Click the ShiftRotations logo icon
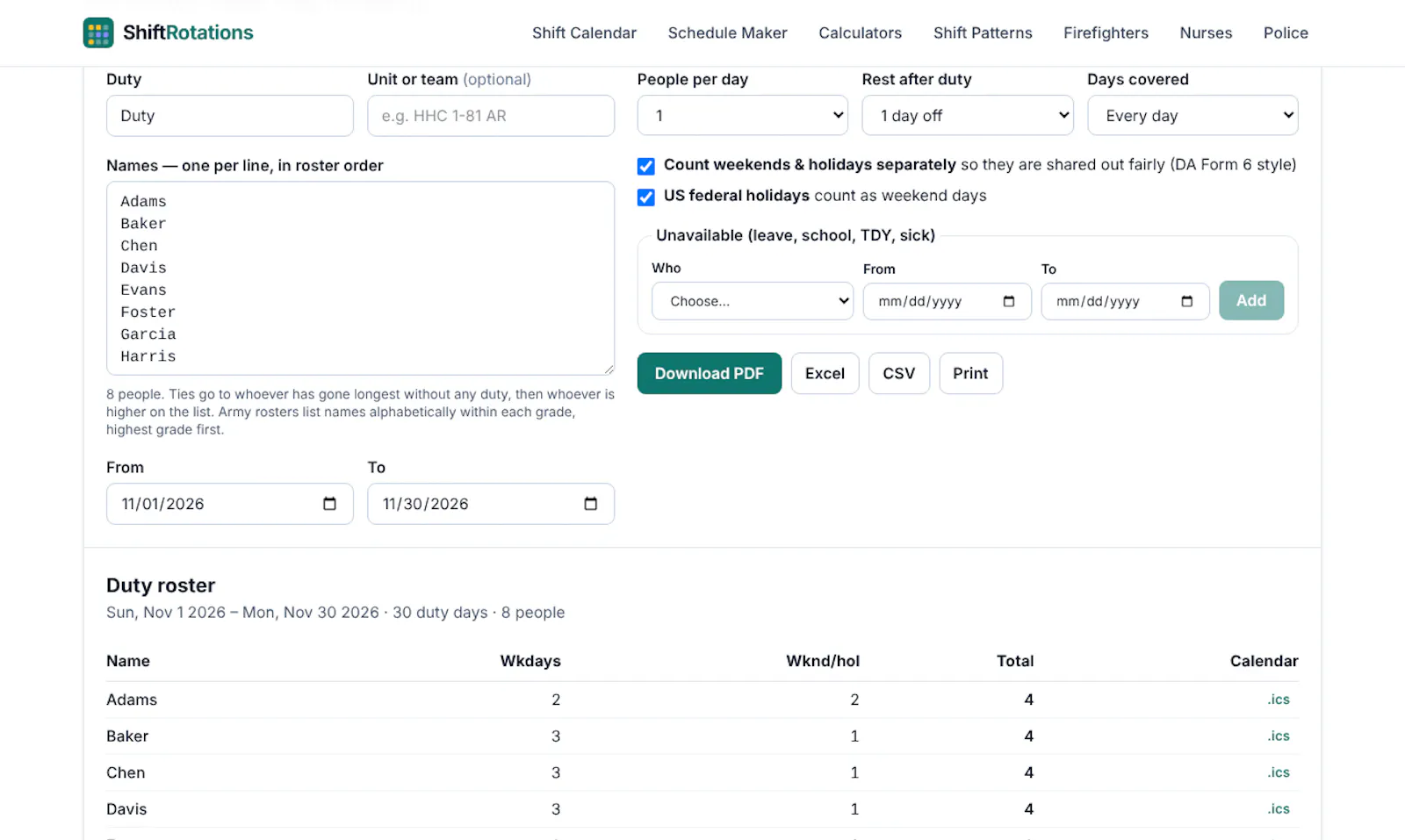 pos(98,32)
